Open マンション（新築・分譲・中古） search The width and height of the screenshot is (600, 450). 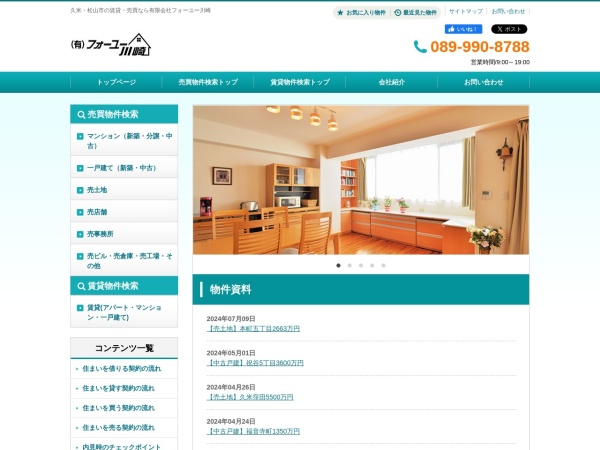coord(124,140)
